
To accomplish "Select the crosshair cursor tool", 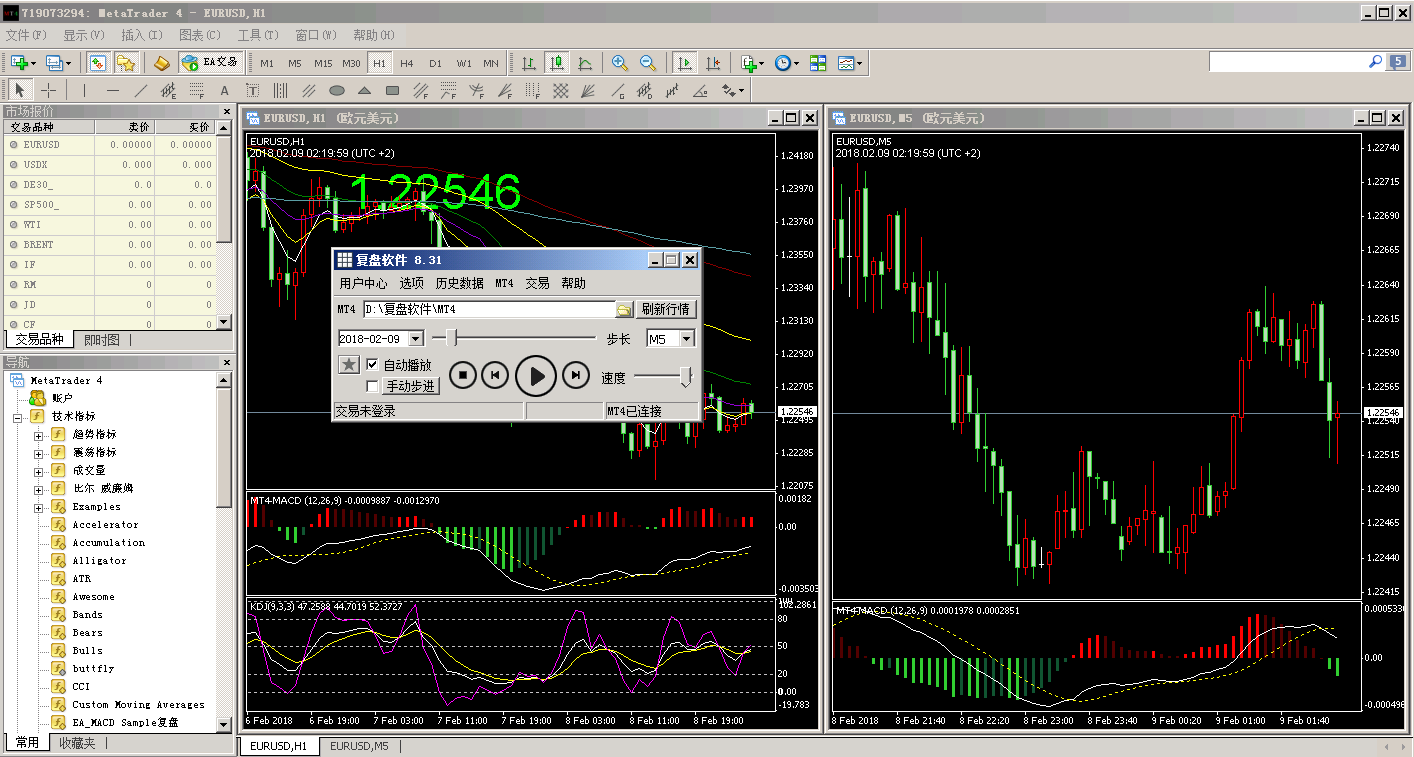I will [x=48, y=91].
